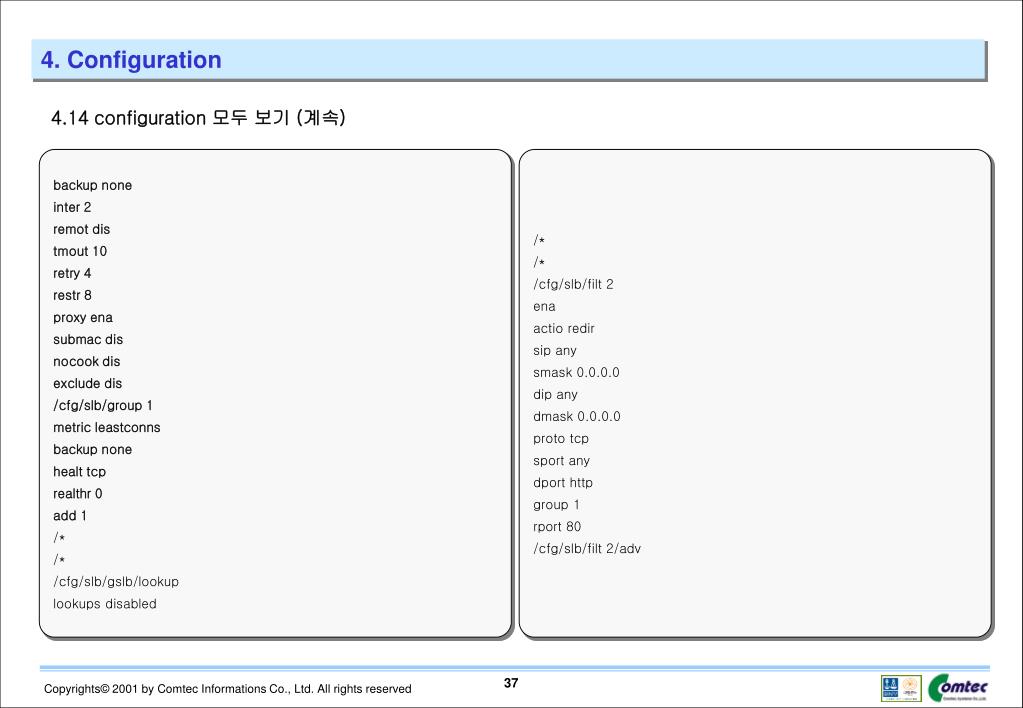Select the 'proxy ena' line
Image resolution: width=1023 pixels, height=708 pixels.
[x=83, y=318]
